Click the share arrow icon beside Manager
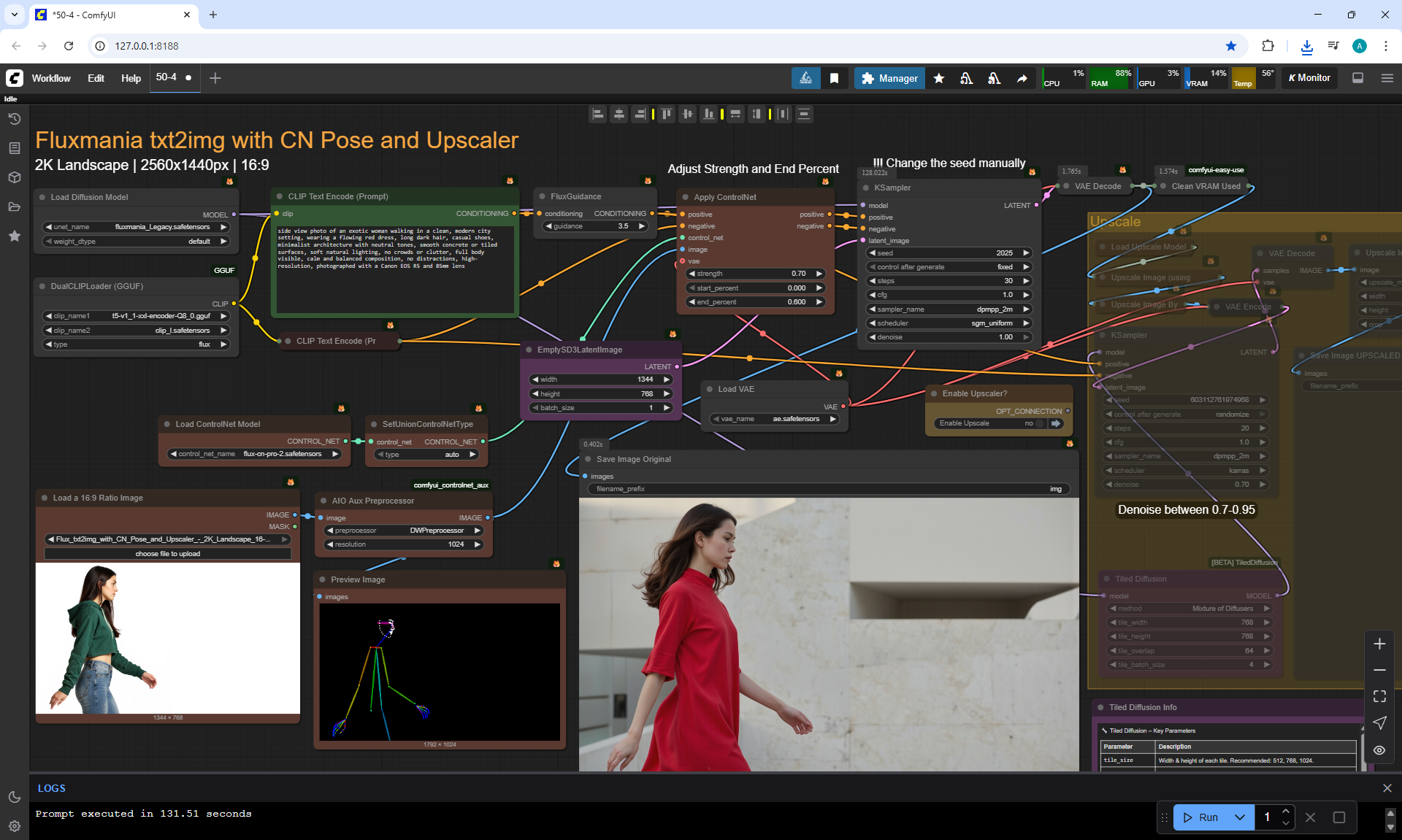The height and width of the screenshot is (840, 1402). pos(1022,78)
